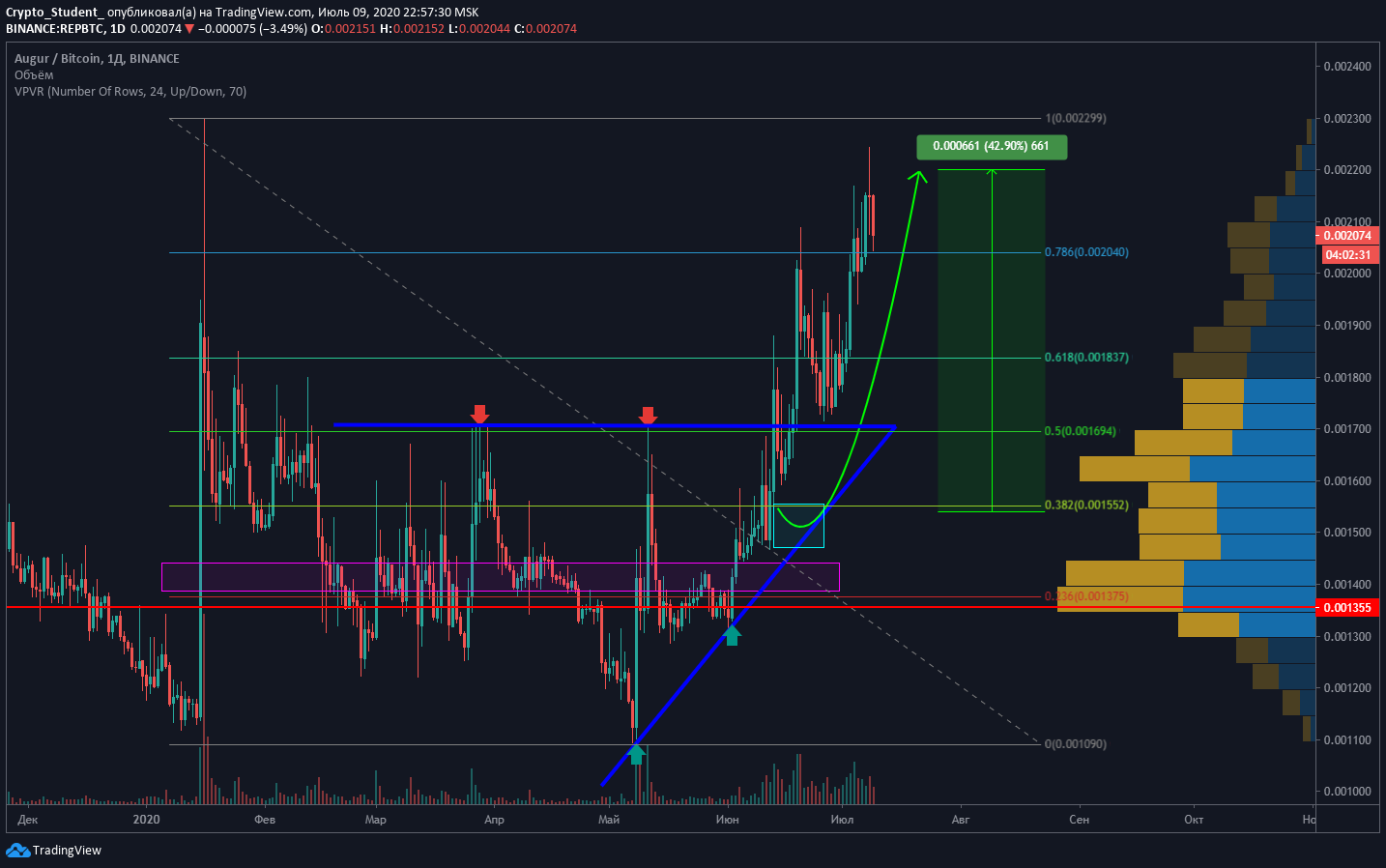Click the Авг label on the time axis
The width and height of the screenshot is (1386, 868).
click(x=961, y=820)
